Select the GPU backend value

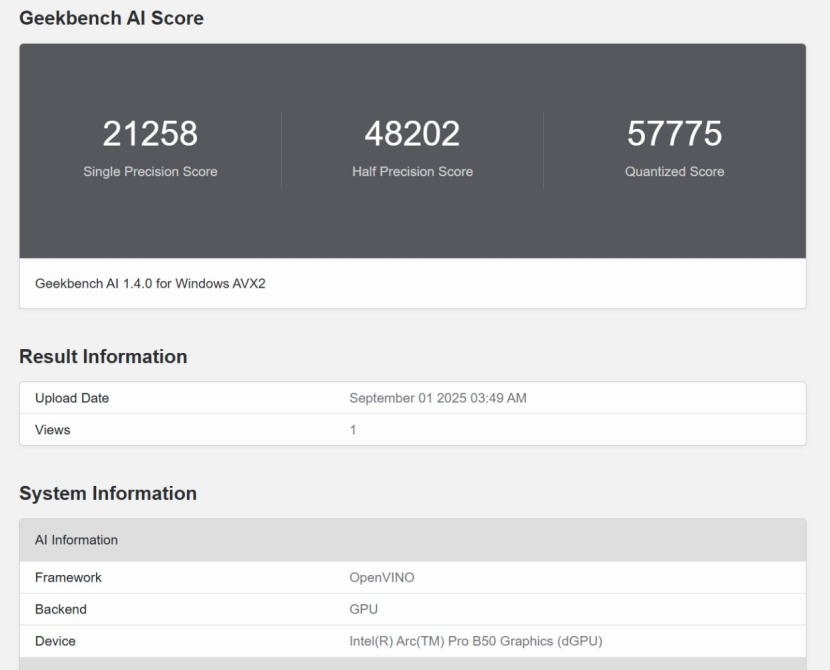(363, 609)
